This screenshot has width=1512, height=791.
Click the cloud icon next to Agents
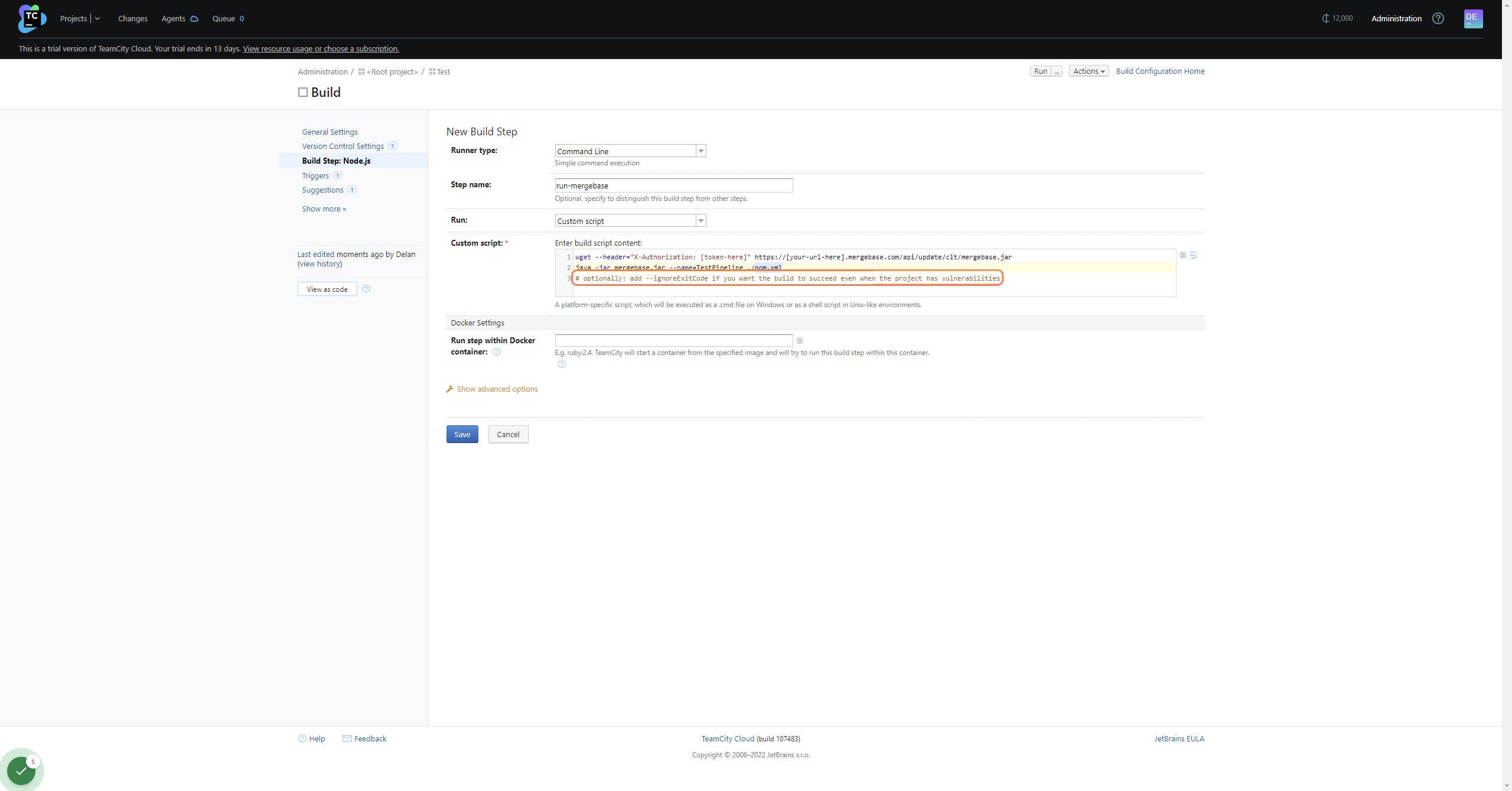click(194, 19)
